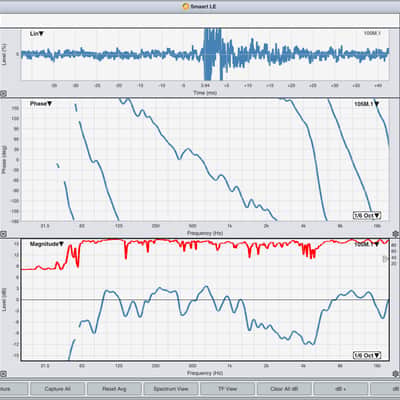Change 1/6 Oct smoothing in the magnitude plot
The width and height of the screenshot is (400, 400).
(367, 355)
